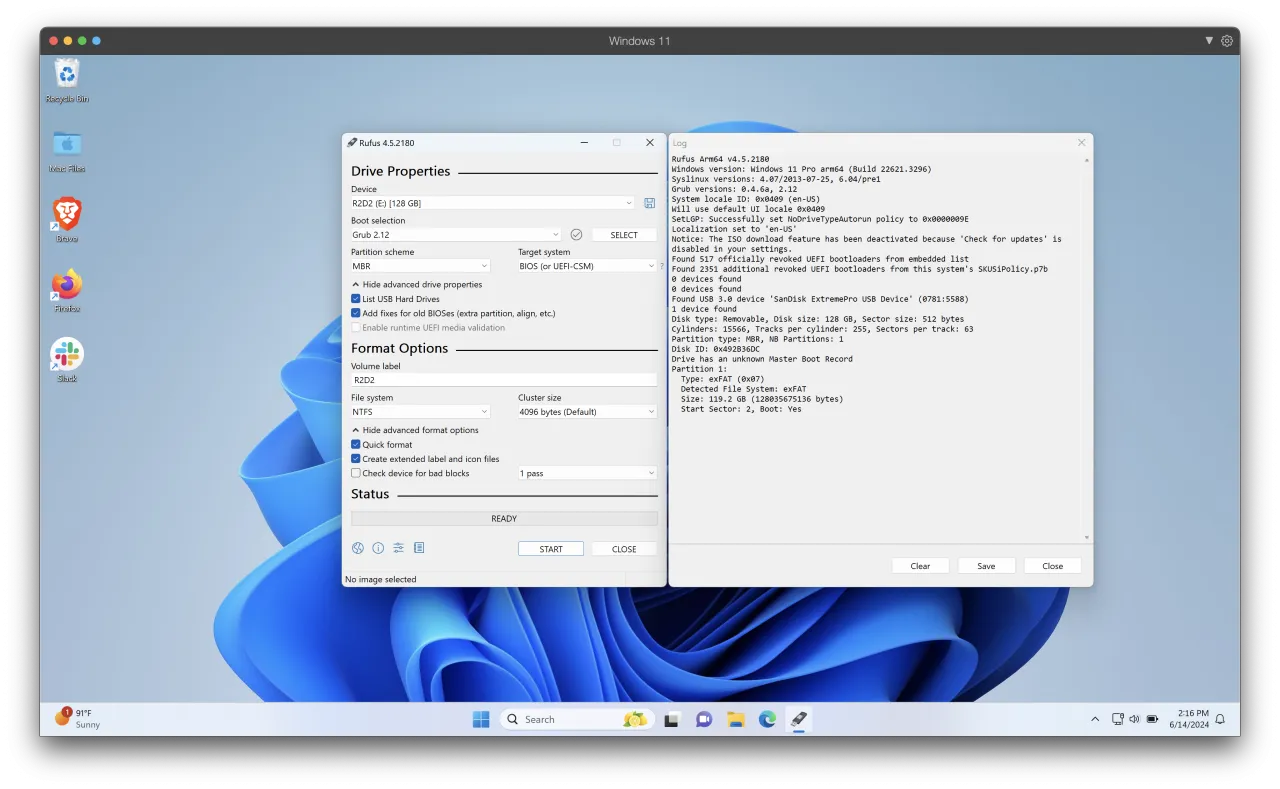Compute checksums via the checkmark icon
The height and width of the screenshot is (789, 1280).
coord(577,234)
